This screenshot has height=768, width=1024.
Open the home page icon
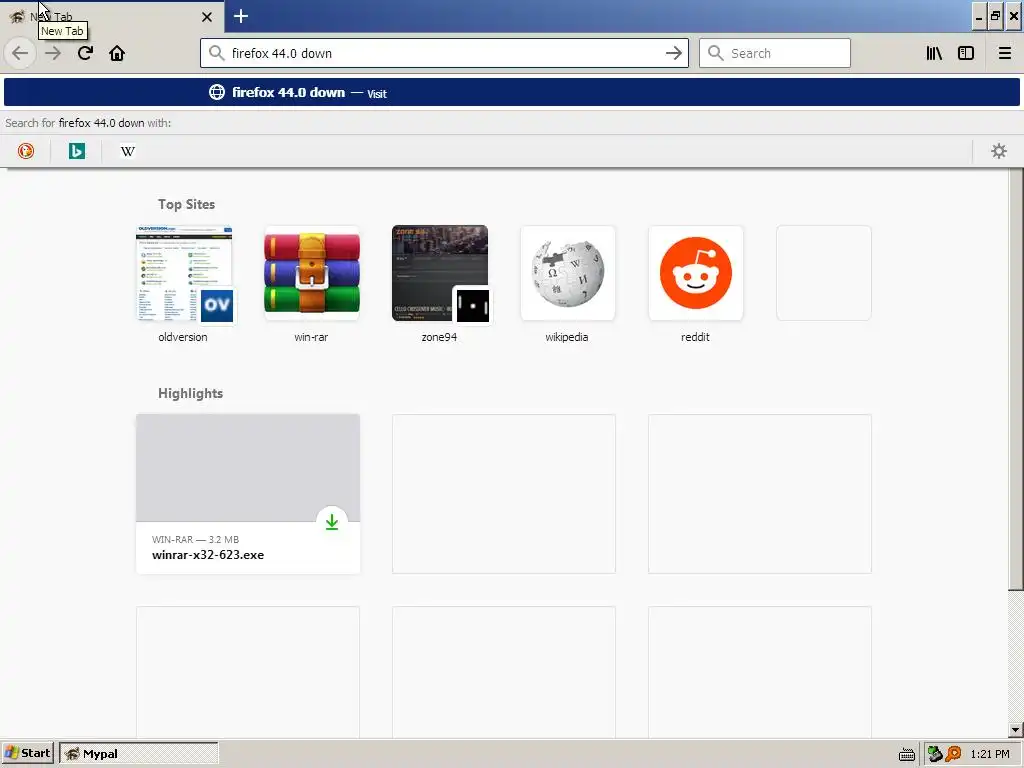click(117, 53)
